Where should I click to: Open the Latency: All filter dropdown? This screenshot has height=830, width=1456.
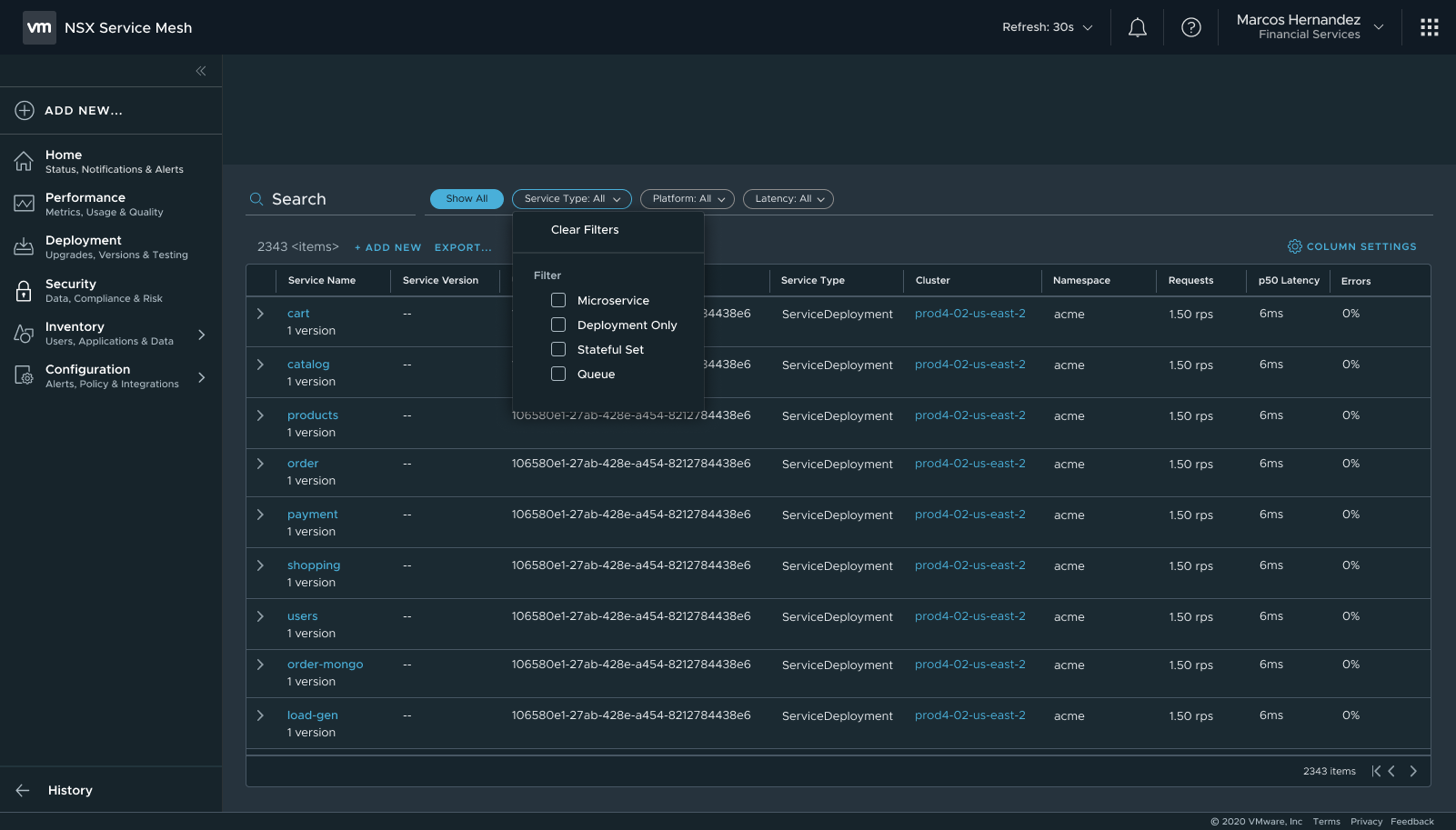[788, 199]
